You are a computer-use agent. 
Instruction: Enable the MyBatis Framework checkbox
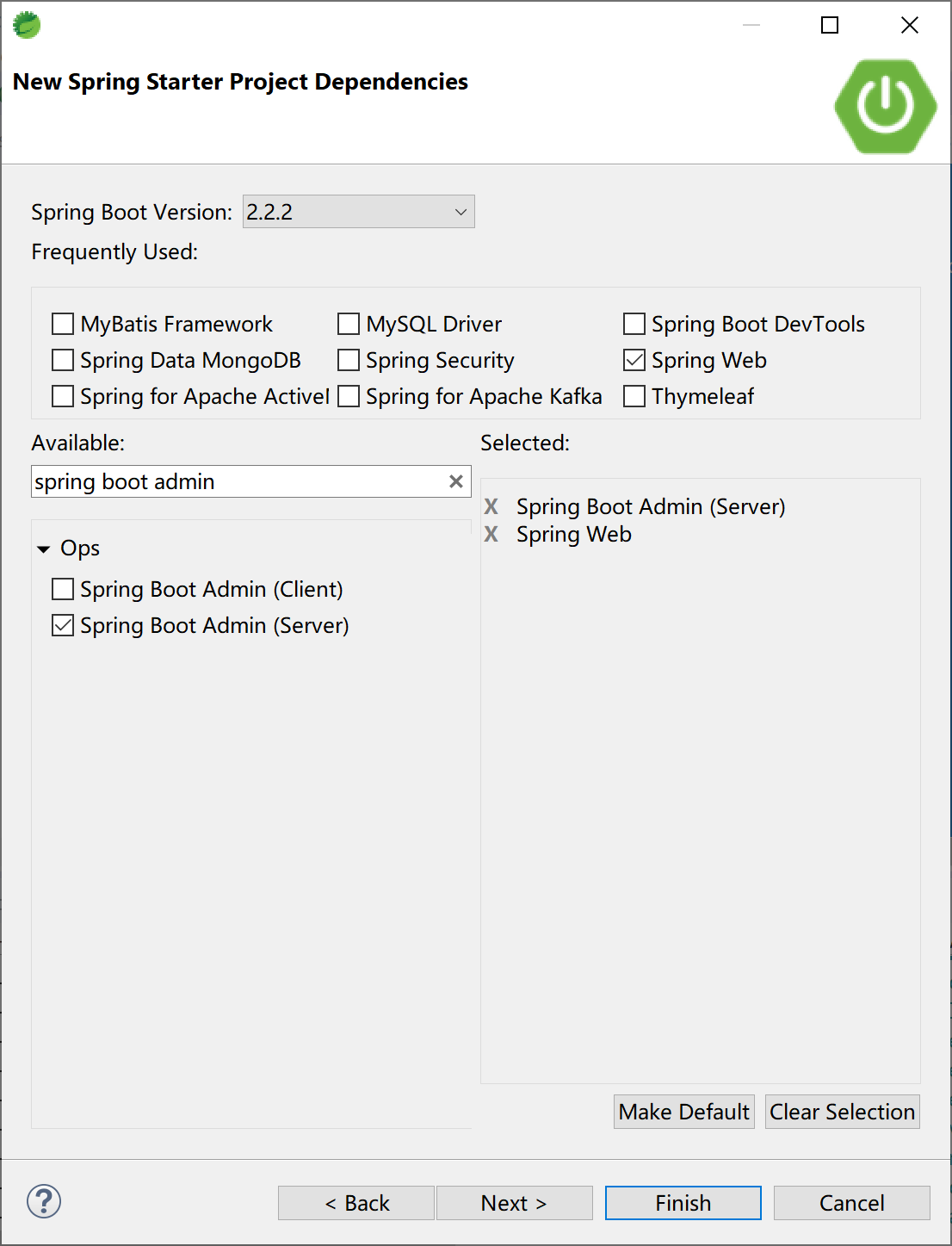pos(63,324)
